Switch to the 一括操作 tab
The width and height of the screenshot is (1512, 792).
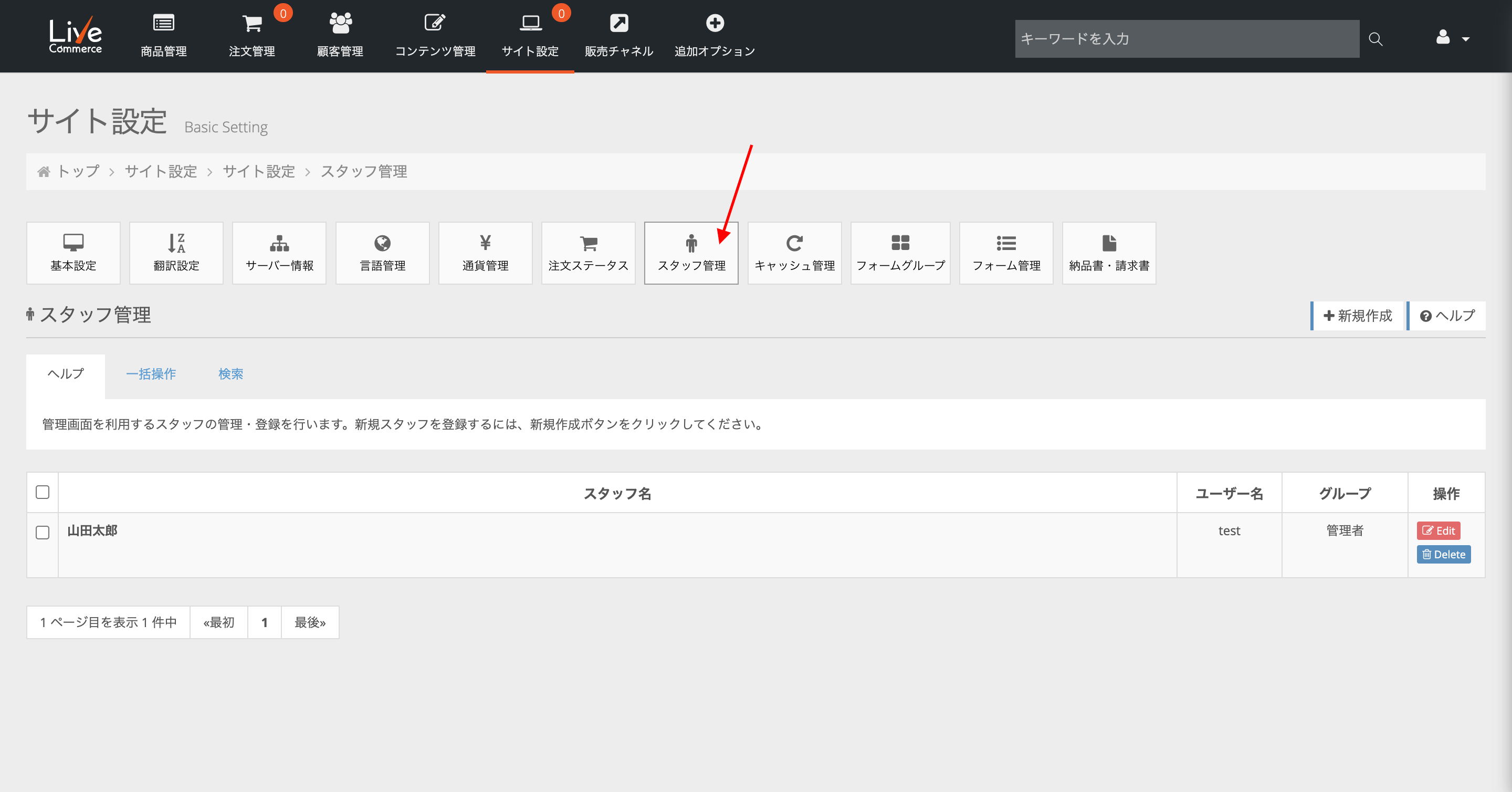[x=151, y=374]
